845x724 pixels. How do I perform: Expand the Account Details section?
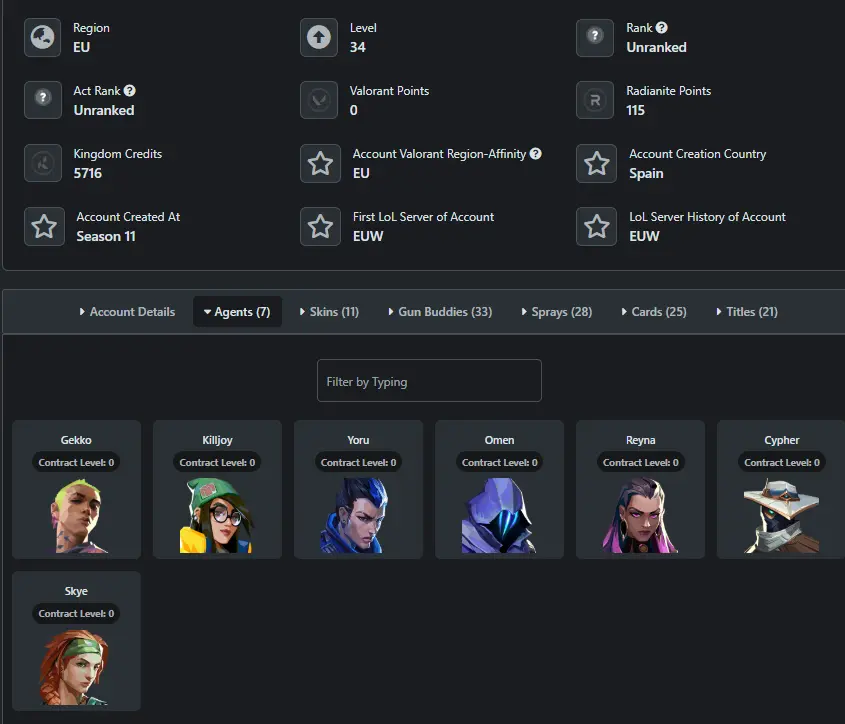127,312
